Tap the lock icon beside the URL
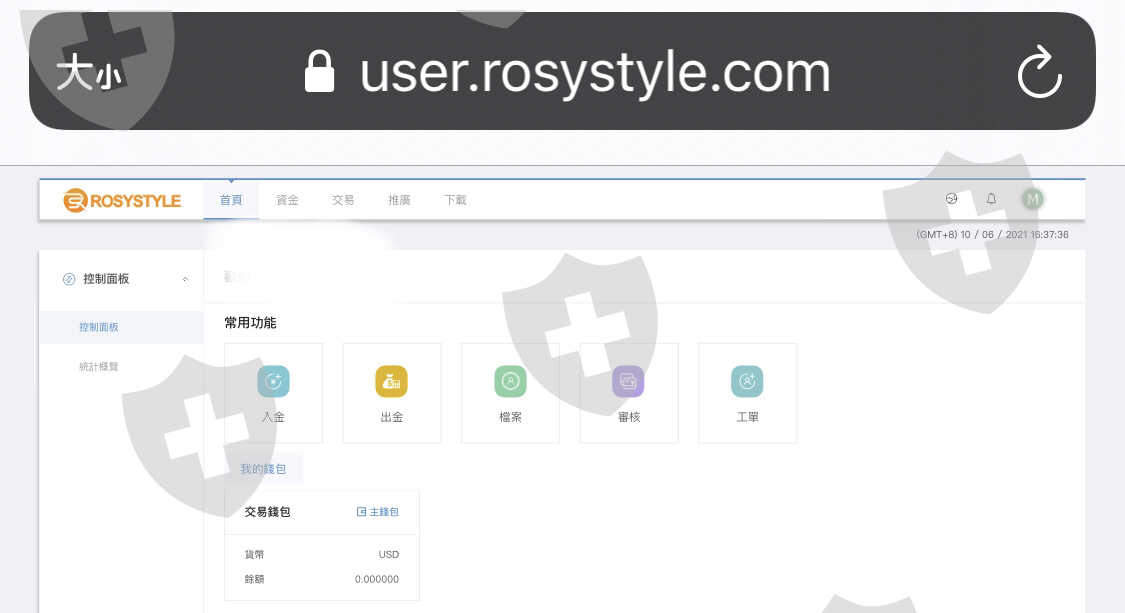The image size is (1125, 613). 319,72
